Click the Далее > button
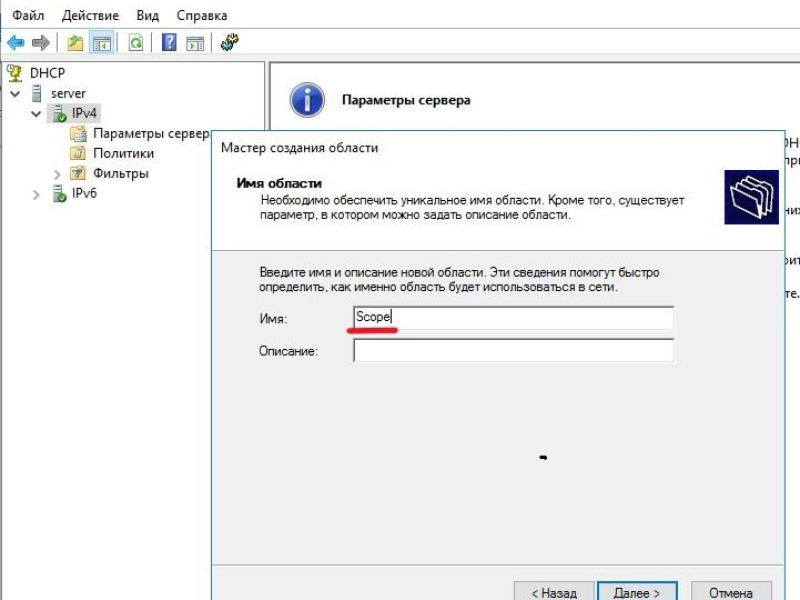This screenshot has height=600, width=800. [x=637, y=592]
